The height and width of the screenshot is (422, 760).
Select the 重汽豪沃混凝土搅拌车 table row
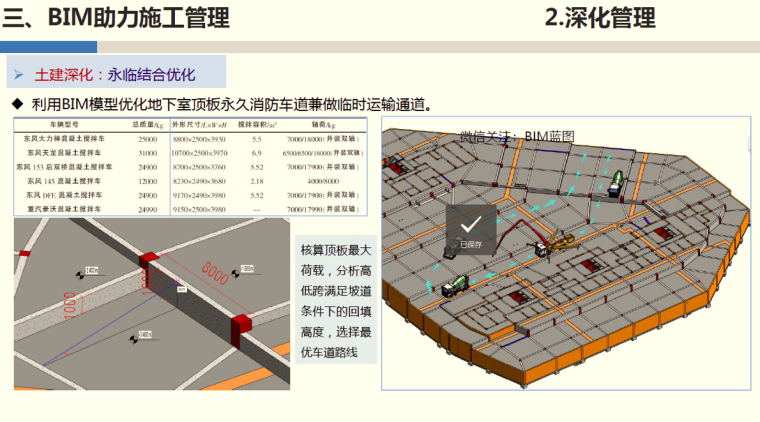point(190,209)
